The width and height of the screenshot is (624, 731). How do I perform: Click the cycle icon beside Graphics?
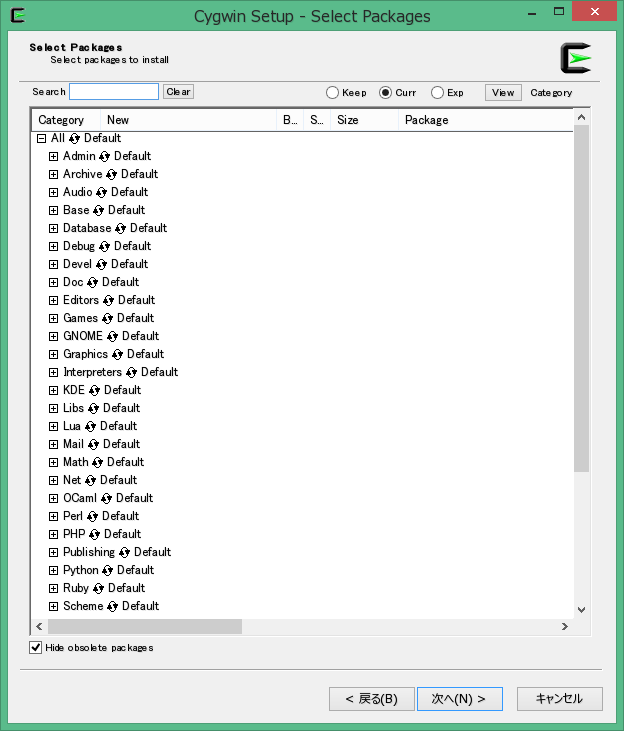pyautogui.click(x=118, y=355)
